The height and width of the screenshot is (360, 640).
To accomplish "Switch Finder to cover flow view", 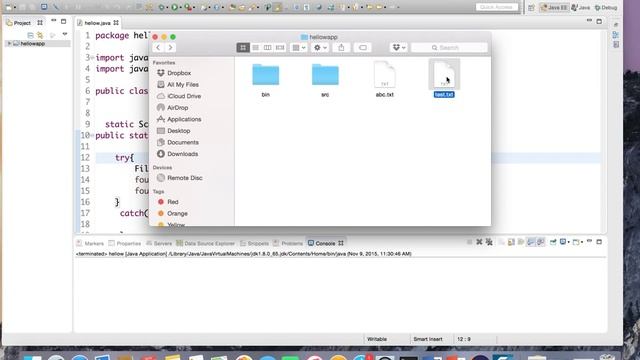I will pos(280,48).
